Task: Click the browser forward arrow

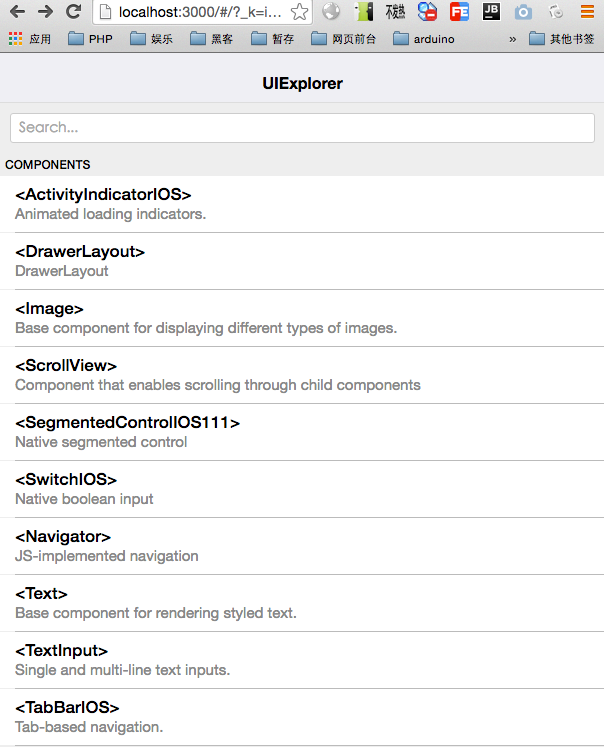Action: pyautogui.click(x=45, y=12)
